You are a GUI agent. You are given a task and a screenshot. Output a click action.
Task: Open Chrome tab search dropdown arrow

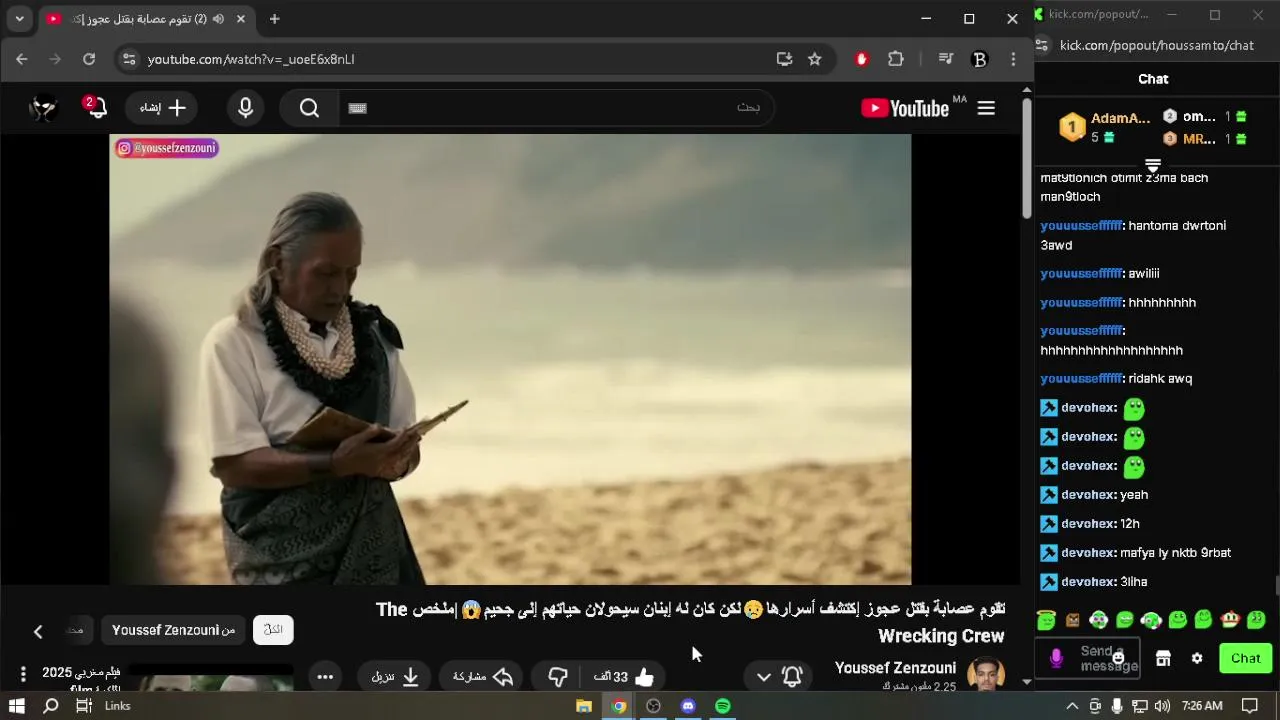pyautogui.click(x=19, y=18)
